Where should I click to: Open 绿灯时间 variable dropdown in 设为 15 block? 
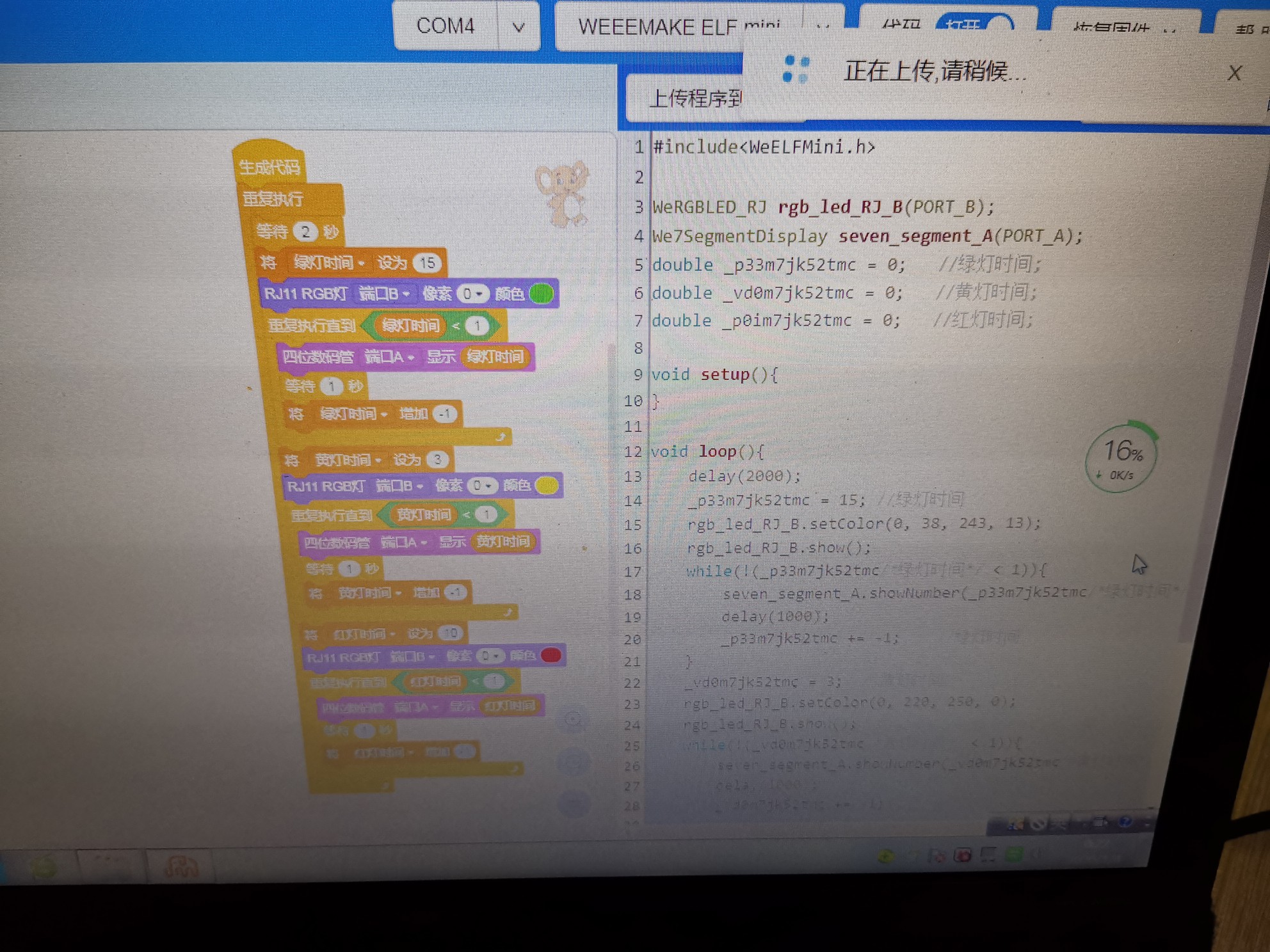329,263
